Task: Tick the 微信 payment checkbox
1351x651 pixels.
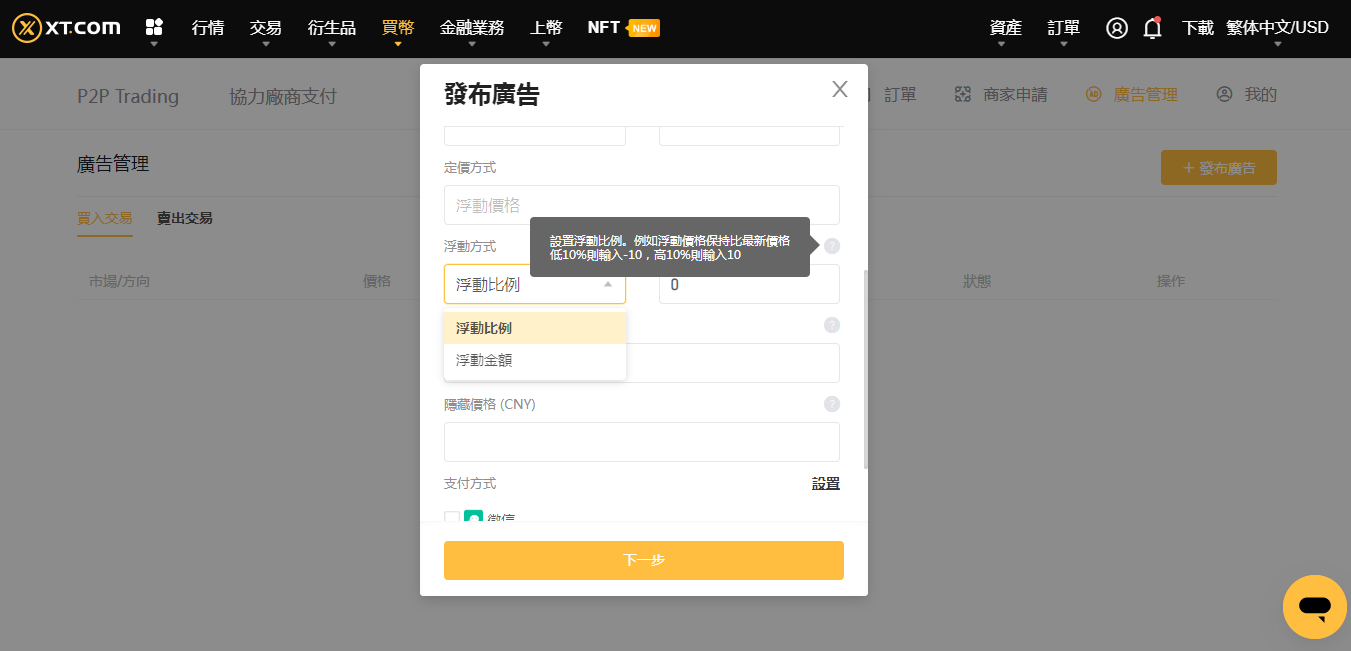Action: pos(452,517)
